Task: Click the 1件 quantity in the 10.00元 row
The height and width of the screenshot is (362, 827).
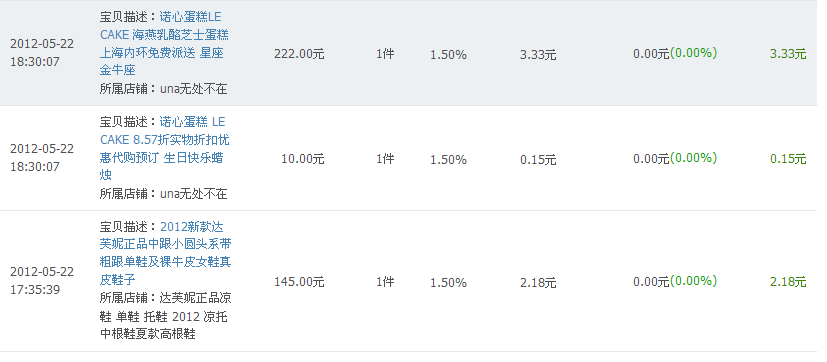Action: 385,159
